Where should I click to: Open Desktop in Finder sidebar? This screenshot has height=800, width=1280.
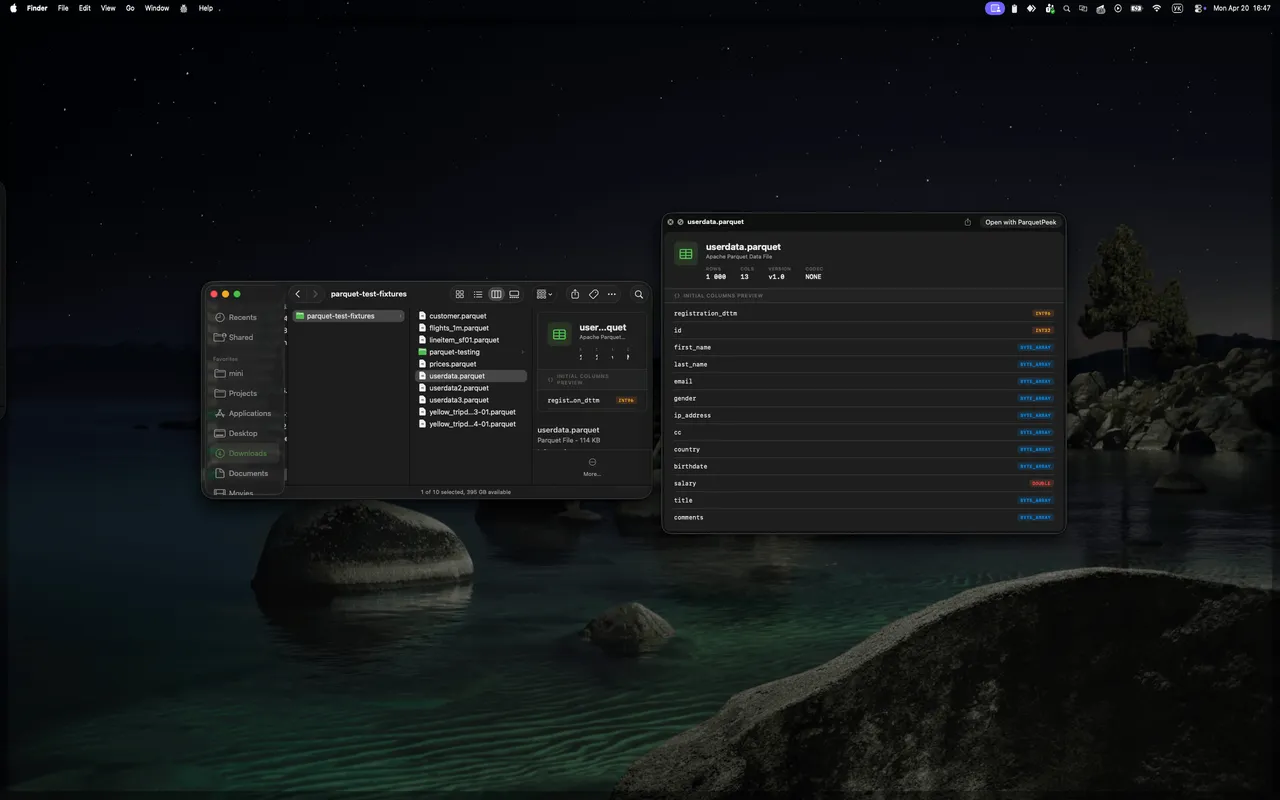click(243, 433)
